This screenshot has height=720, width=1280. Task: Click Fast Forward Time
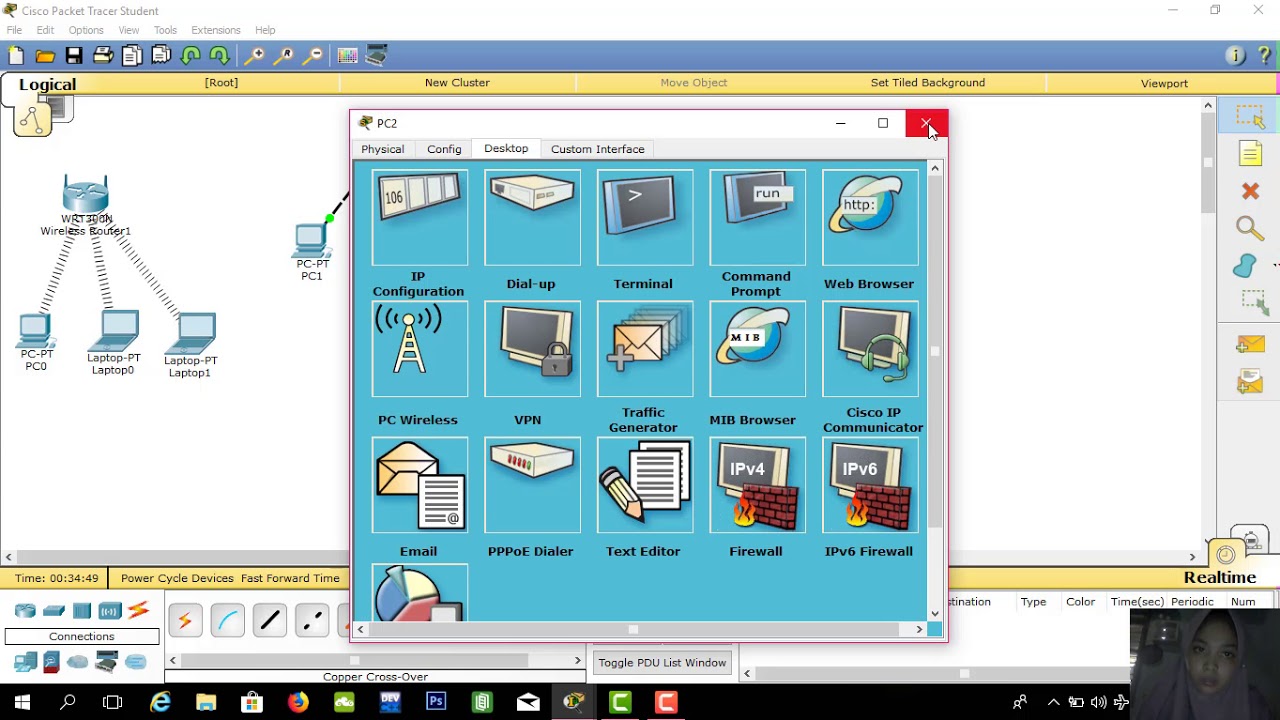(x=291, y=578)
